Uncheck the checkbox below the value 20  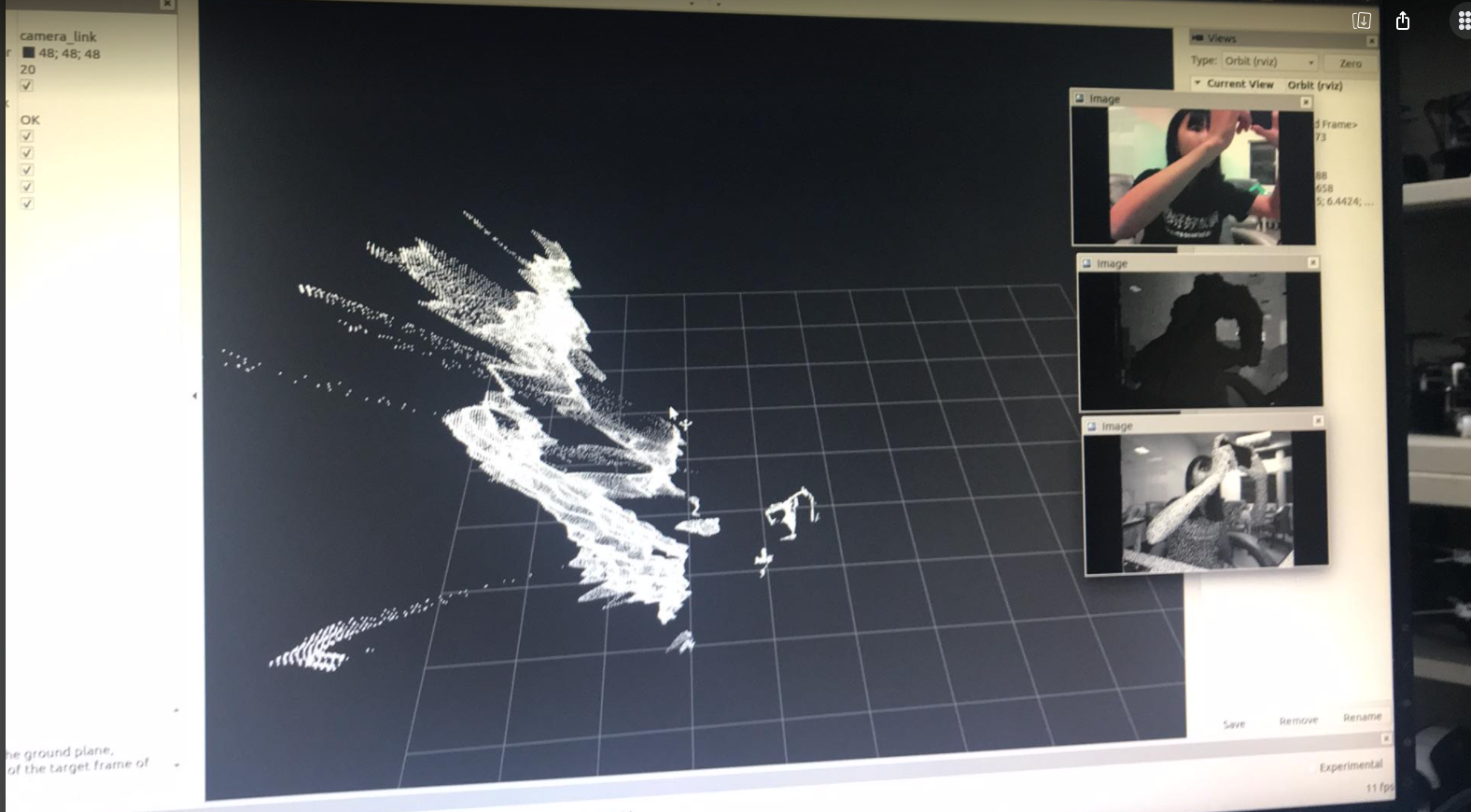27,86
